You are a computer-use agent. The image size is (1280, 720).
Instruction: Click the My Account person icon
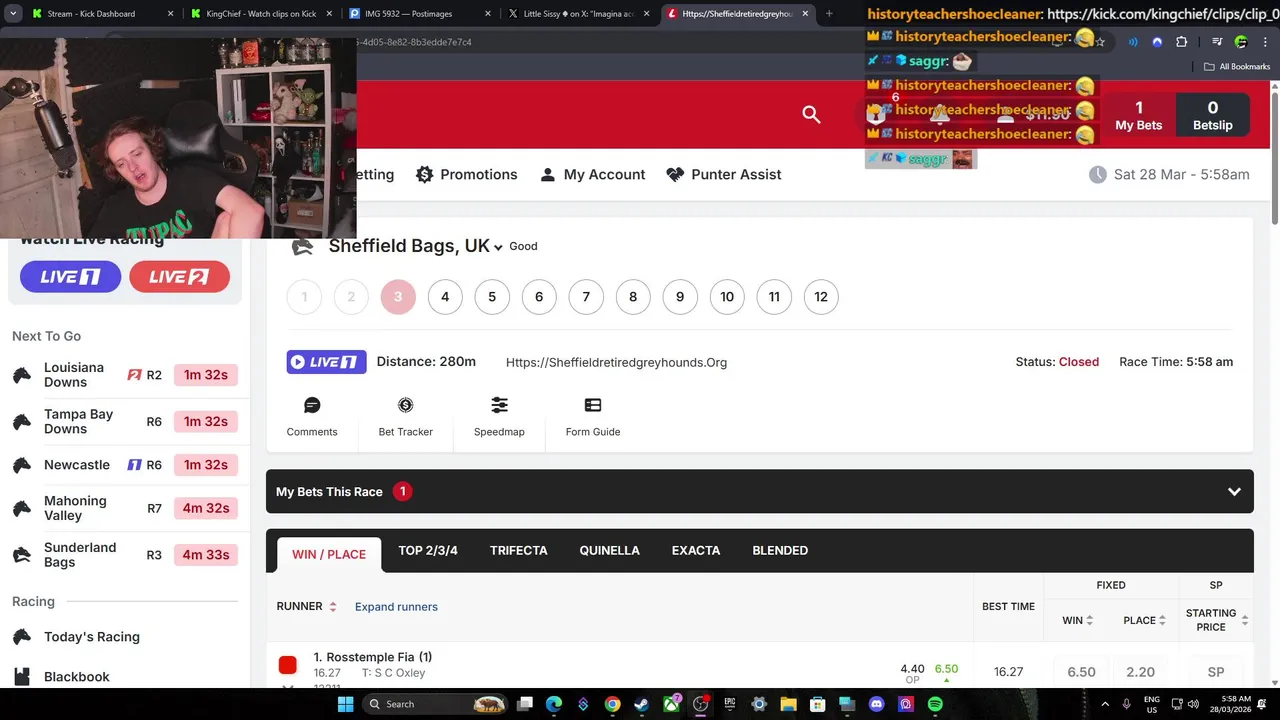click(548, 174)
